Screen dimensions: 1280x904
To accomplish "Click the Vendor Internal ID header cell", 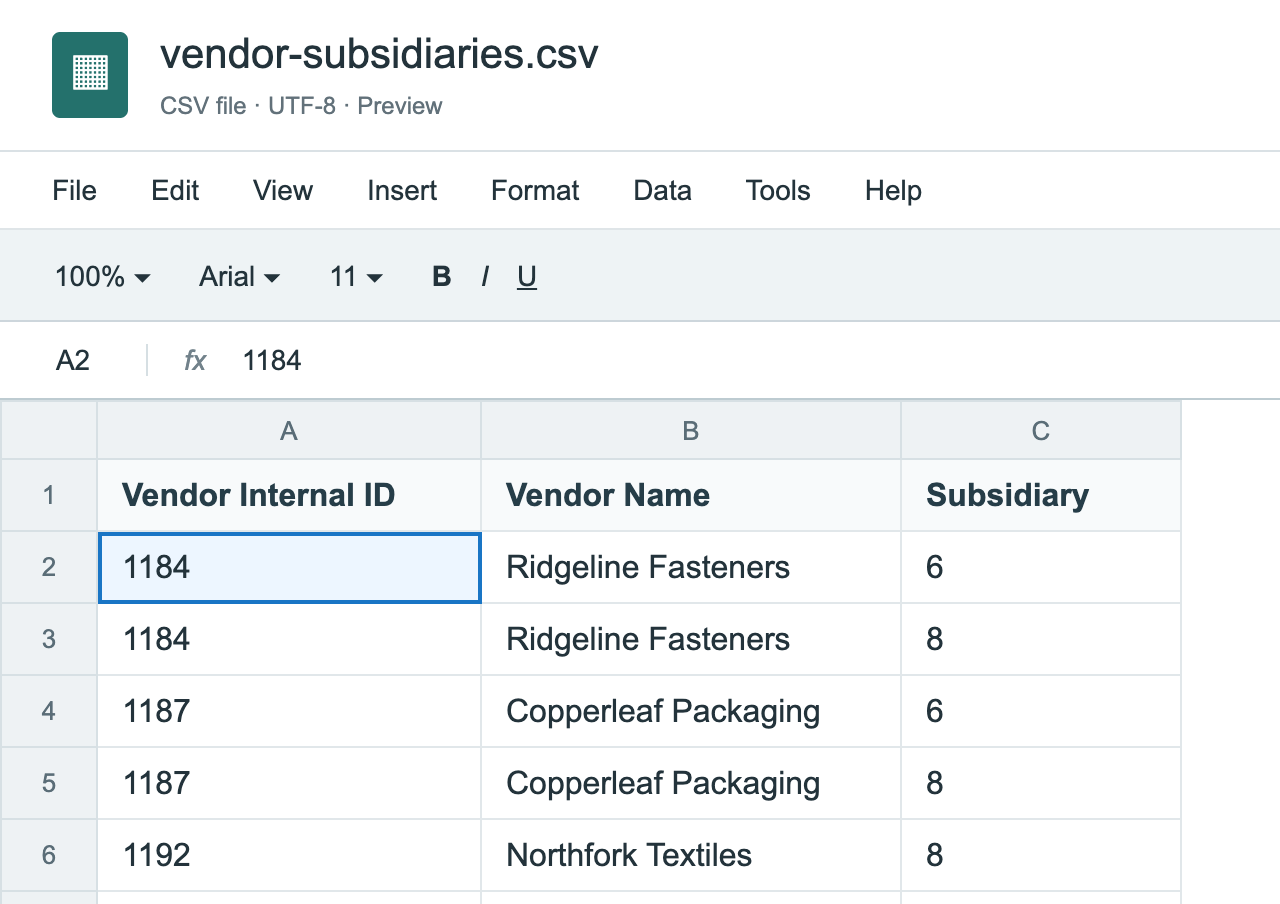I will [x=289, y=495].
